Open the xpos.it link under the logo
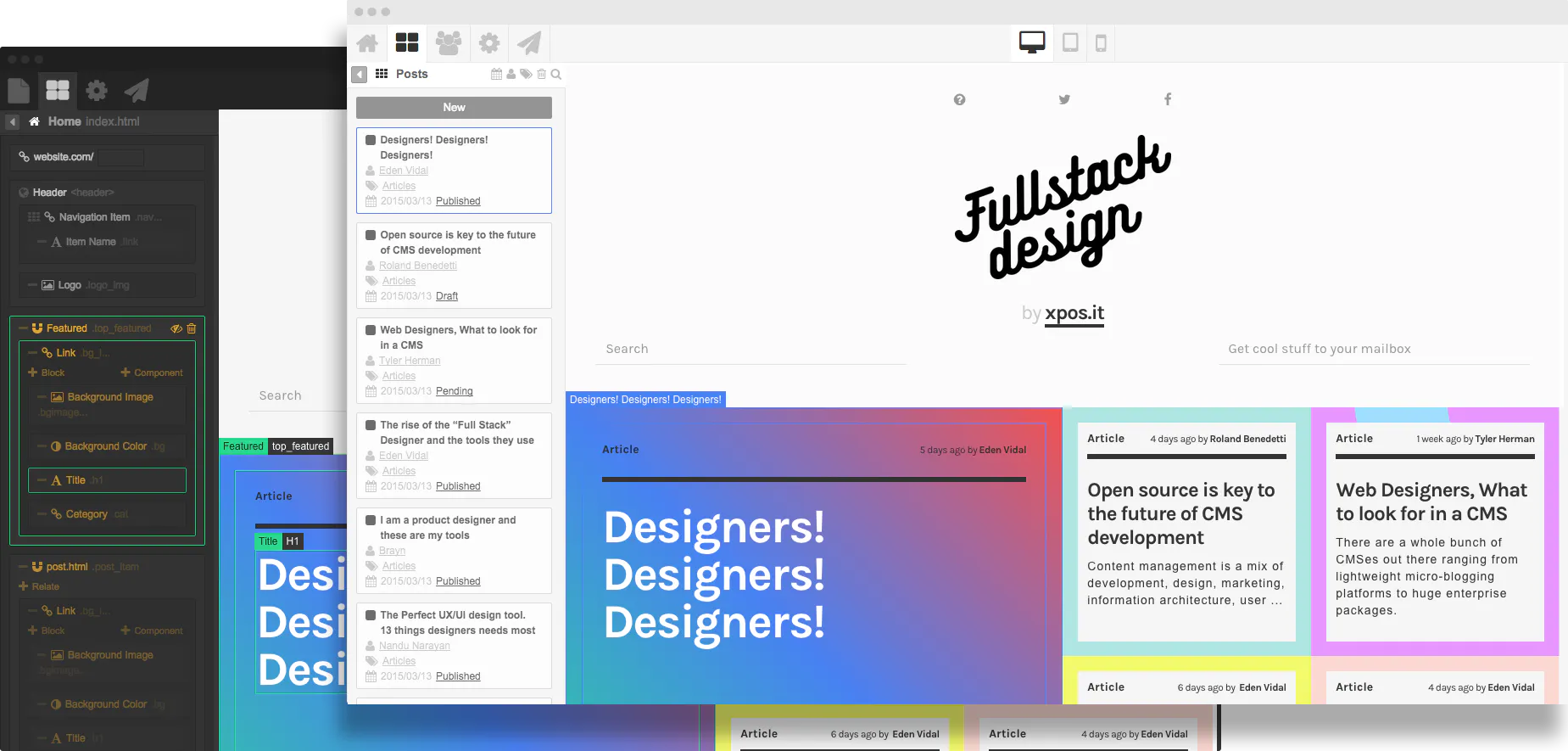This screenshot has width=1568, height=751. pyautogui.click(x=1074, y=313)
